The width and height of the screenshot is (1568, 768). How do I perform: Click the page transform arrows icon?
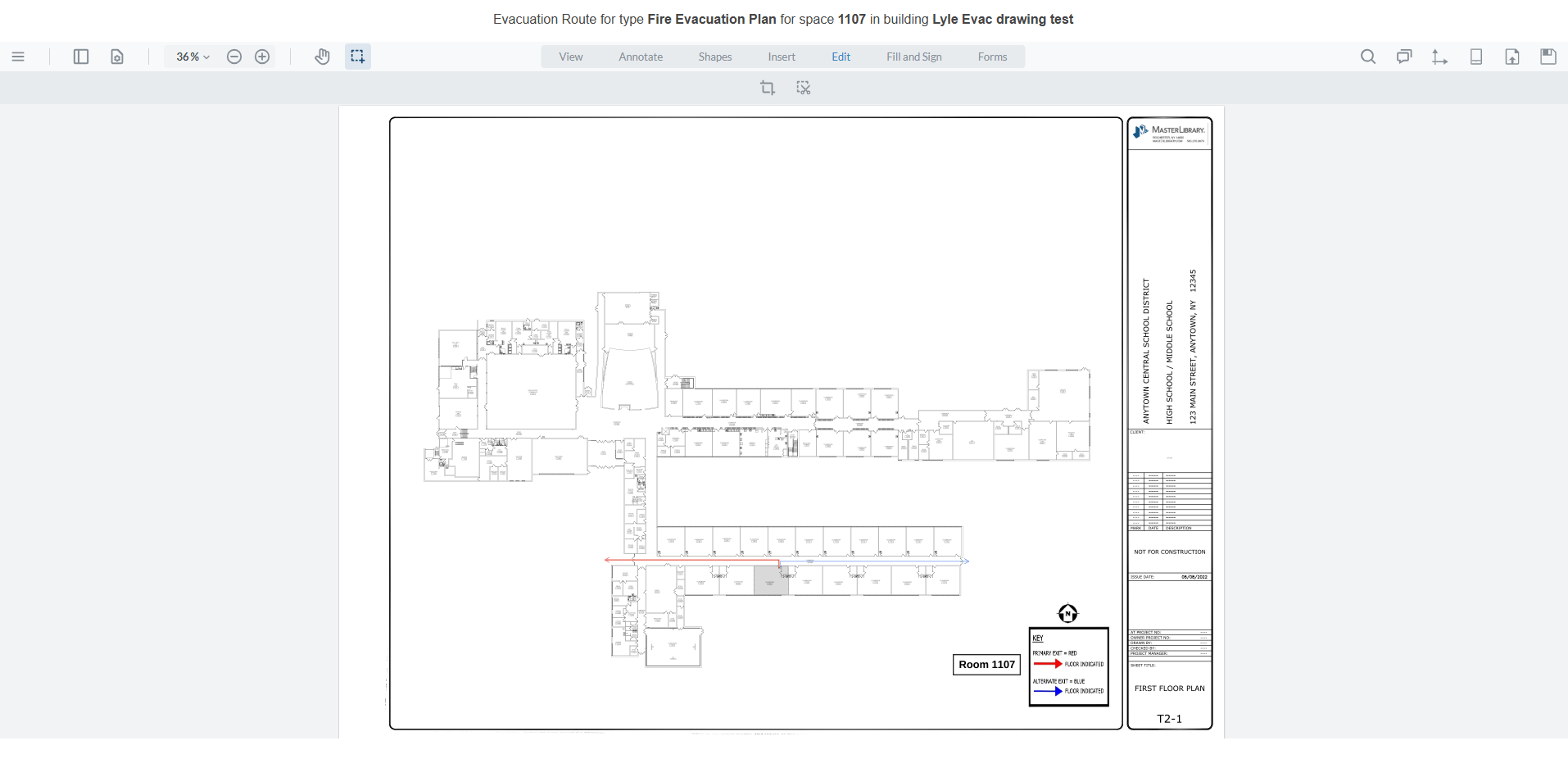pyautogui.click(x=1440, y=57)
